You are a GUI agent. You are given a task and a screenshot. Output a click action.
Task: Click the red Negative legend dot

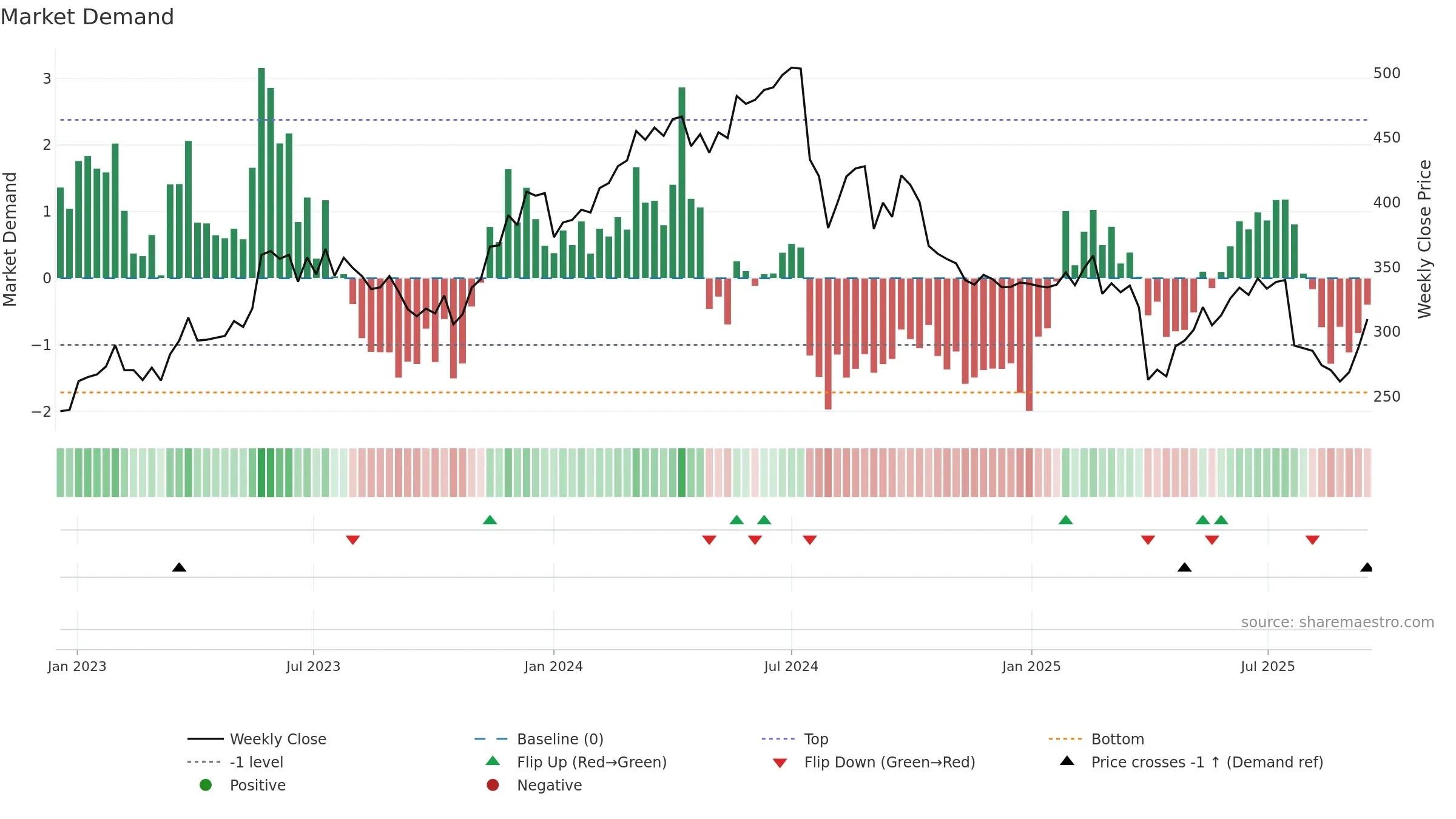pos(493,785)
